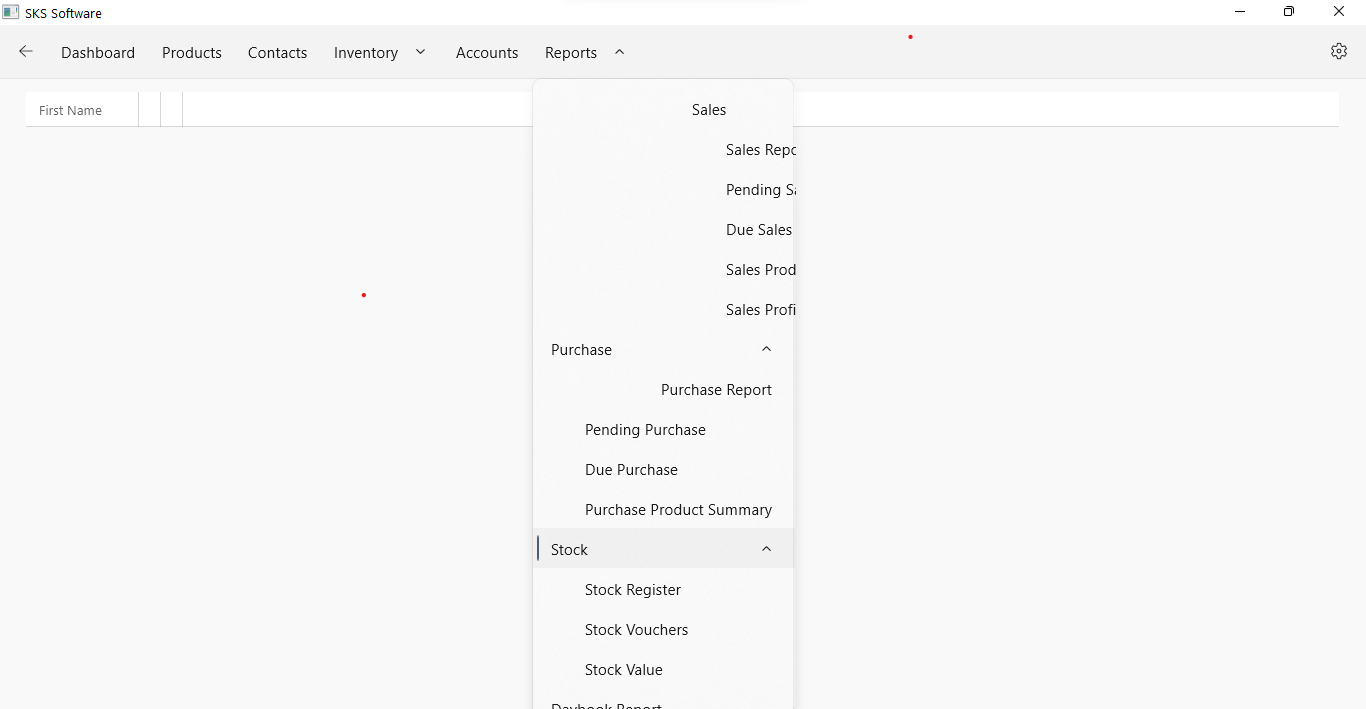Collapse the Purchase report section
Image resolution: width=1366 pixels, height=709 pixels.
766,349
